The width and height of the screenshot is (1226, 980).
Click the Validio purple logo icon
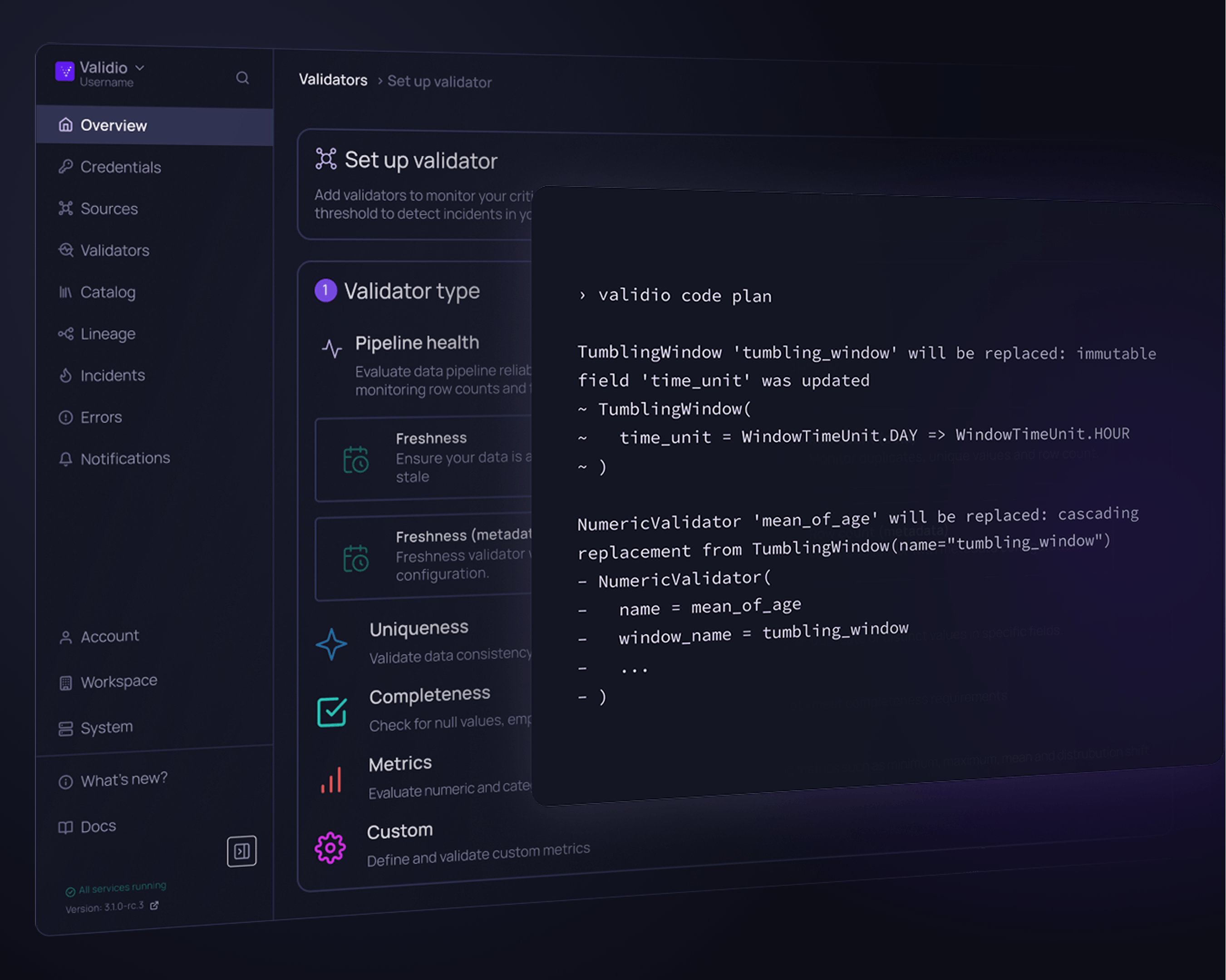(x=65, y=72)
